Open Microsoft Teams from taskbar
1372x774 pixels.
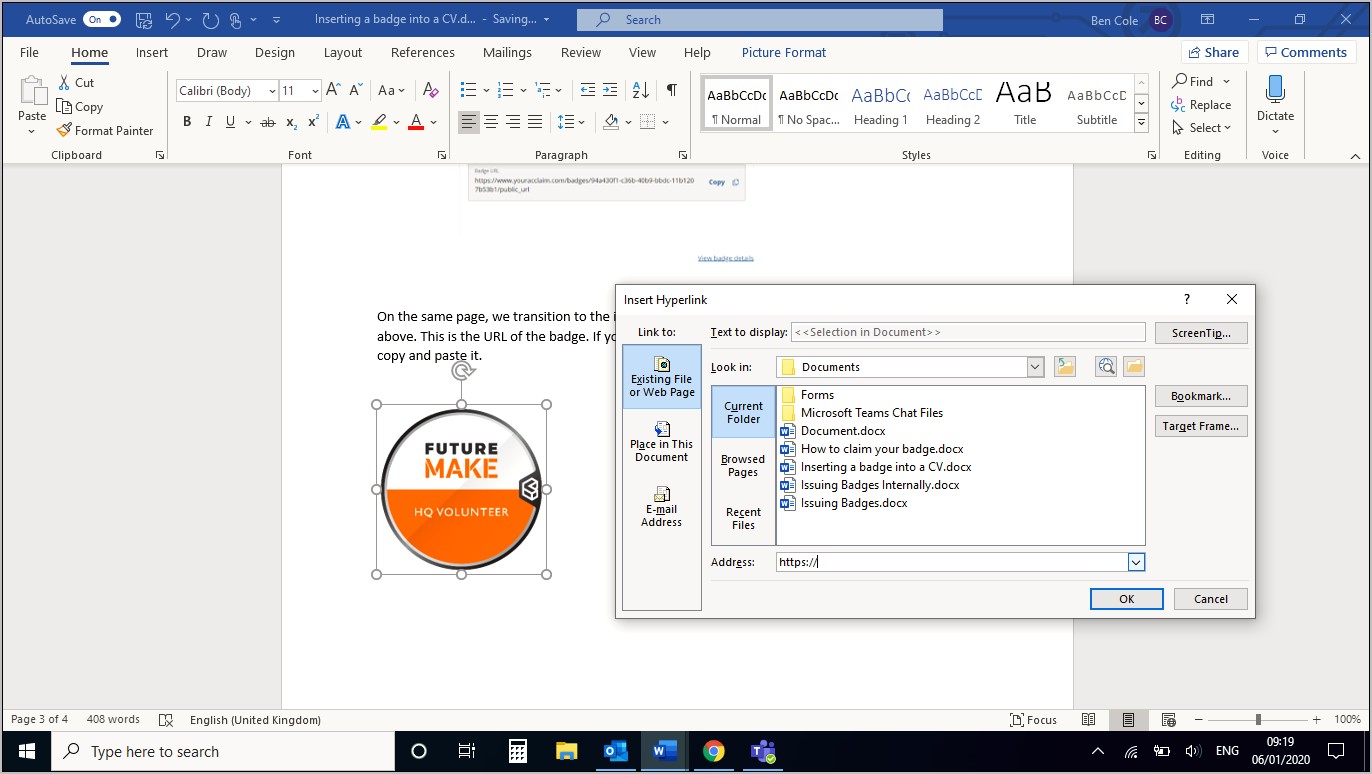click(x=763, y=751)
